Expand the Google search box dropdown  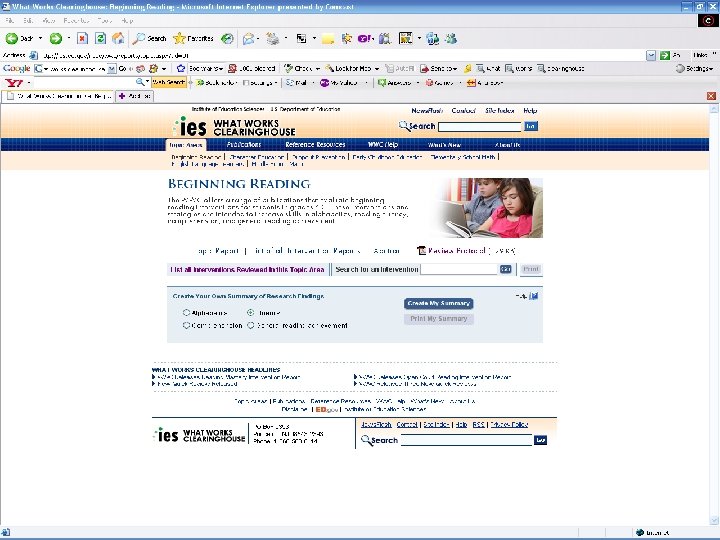(112, 69)
